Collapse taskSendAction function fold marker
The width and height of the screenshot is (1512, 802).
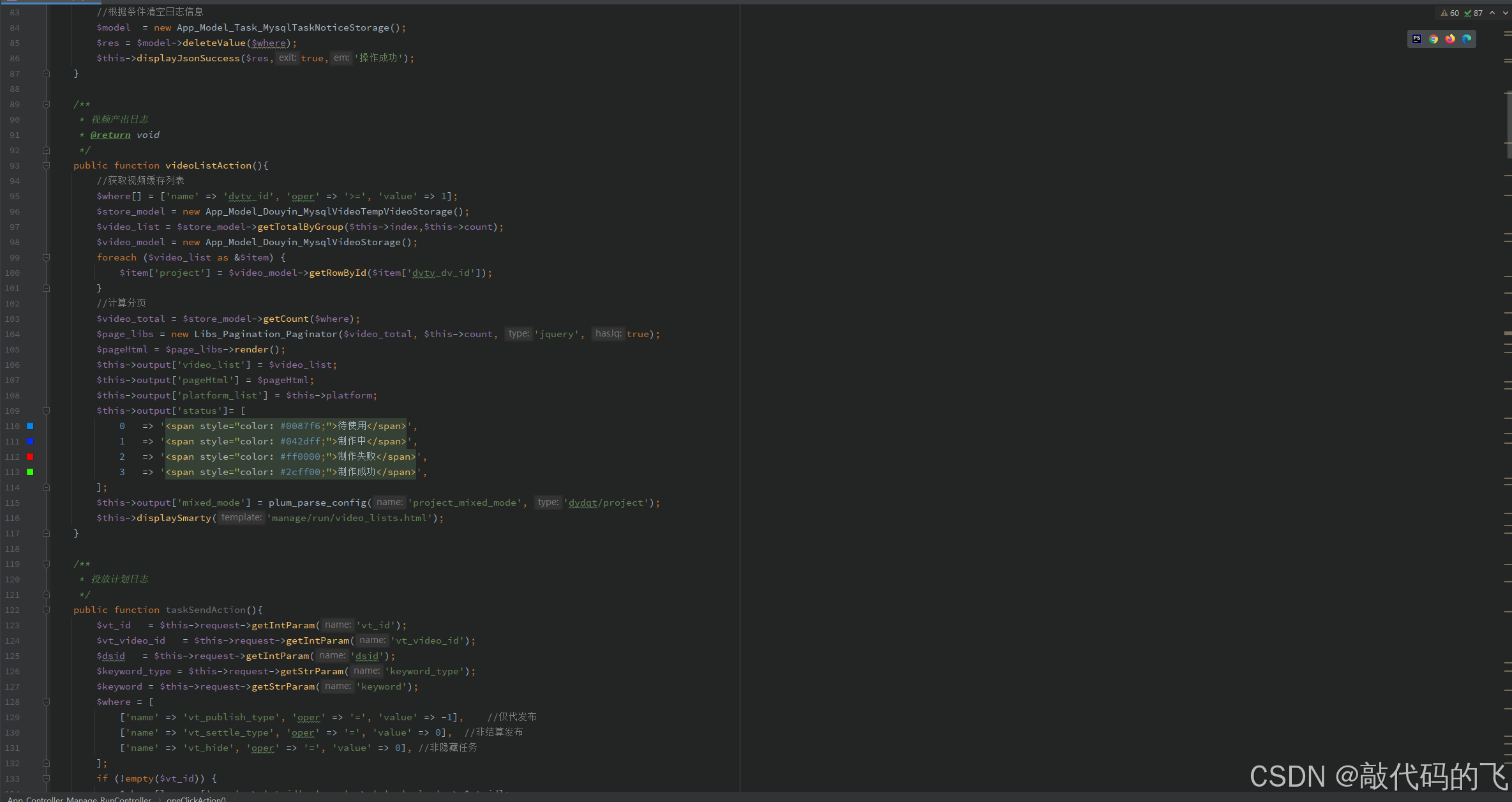point(46,610)
